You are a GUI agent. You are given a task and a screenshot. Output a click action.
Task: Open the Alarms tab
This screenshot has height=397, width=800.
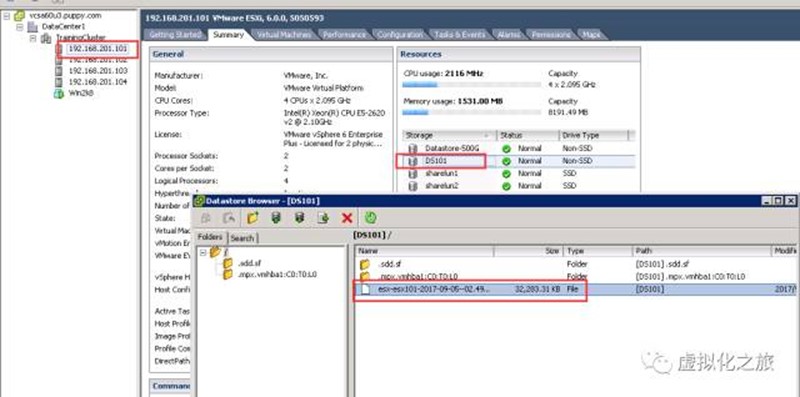point(509,35)
